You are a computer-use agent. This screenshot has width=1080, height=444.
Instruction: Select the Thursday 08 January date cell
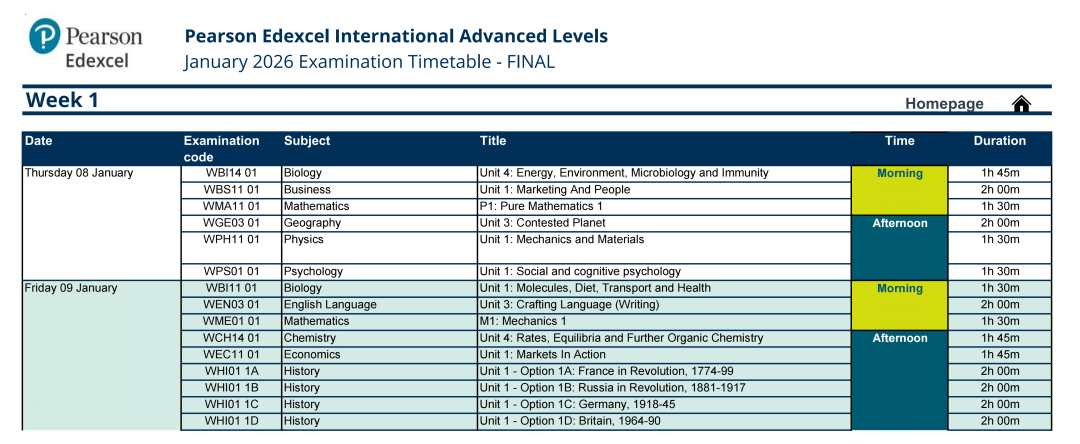79,173
